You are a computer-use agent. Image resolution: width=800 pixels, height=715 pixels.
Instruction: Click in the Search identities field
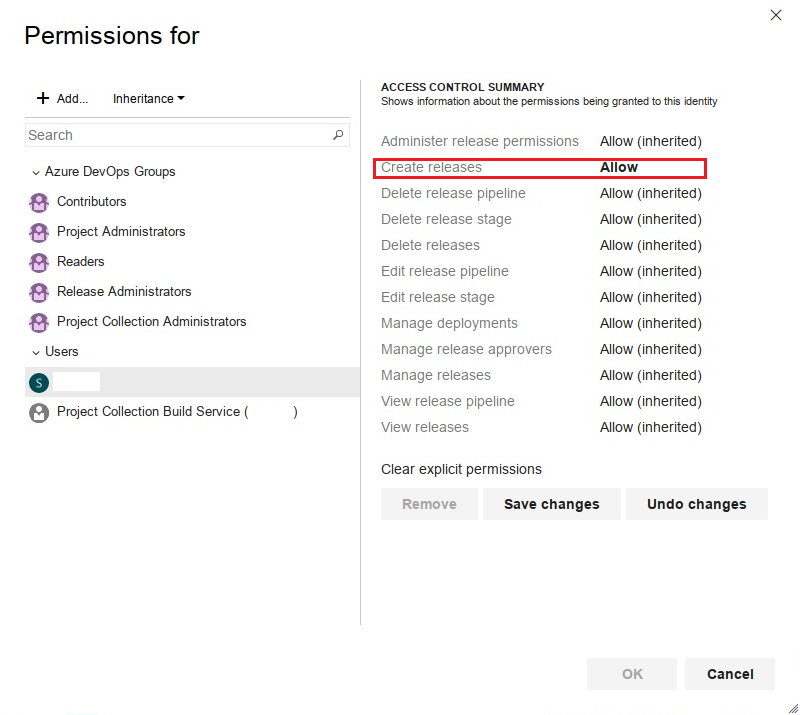(x=175, y=135)
